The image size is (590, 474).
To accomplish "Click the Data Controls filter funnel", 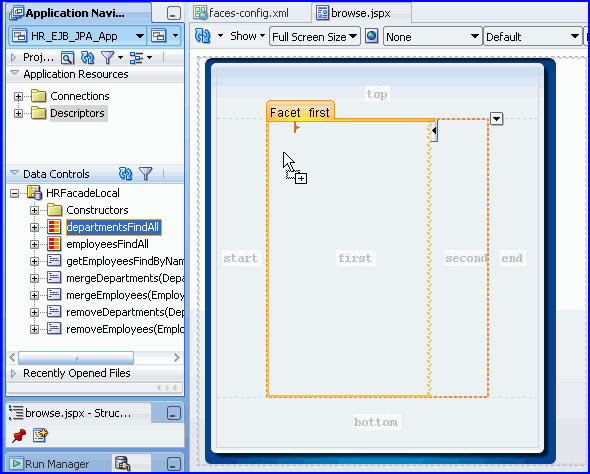I will click(146, 173).
